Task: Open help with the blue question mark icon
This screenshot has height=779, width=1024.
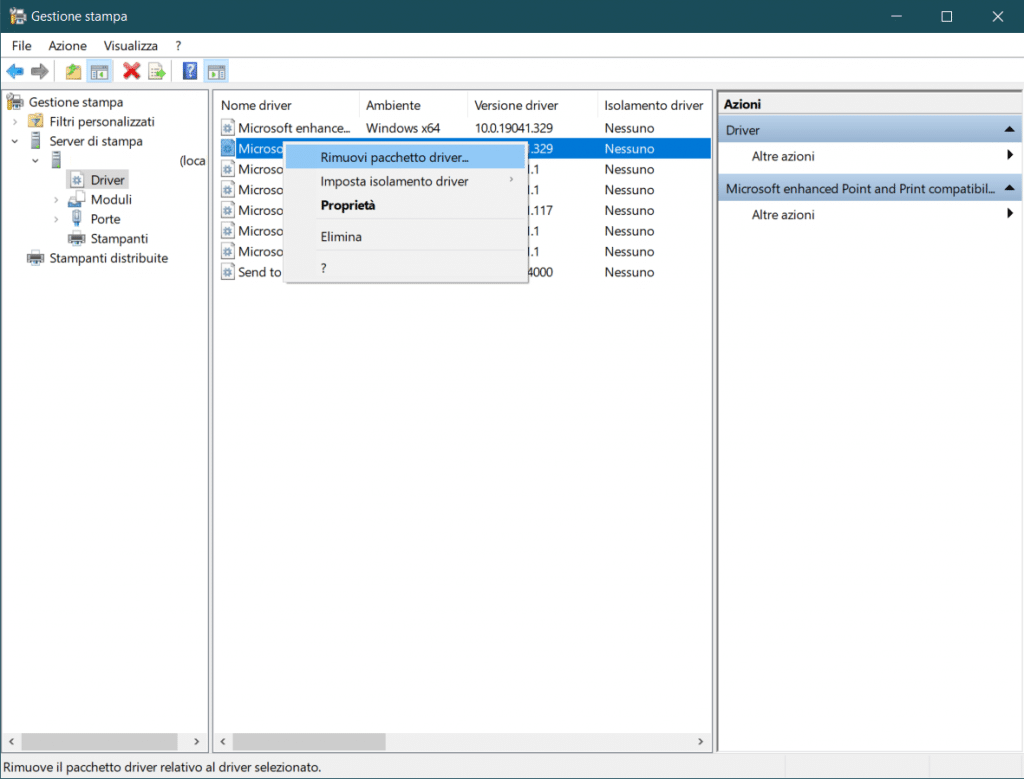Action: pos(190,71)
